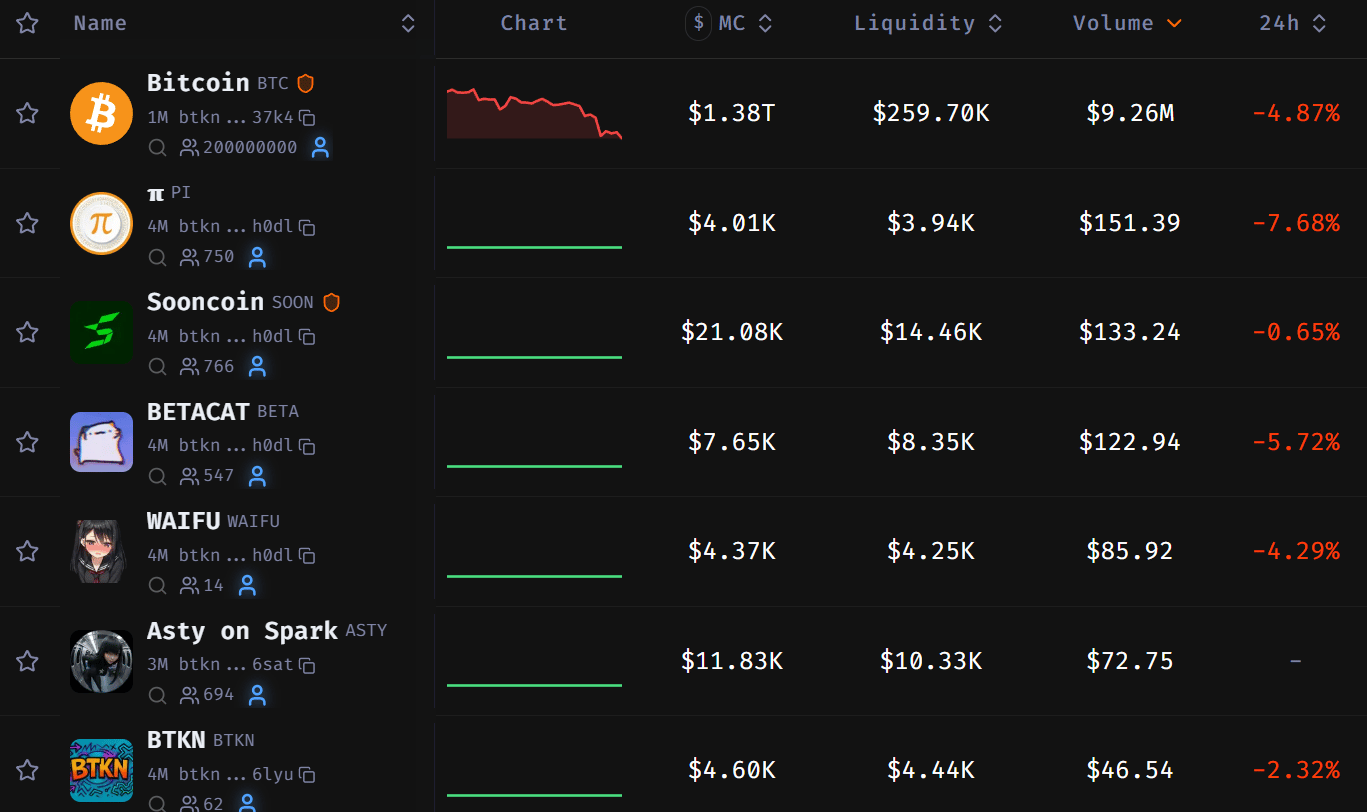Click PI holders count 750
The image size is (1367, 812).
207,257
